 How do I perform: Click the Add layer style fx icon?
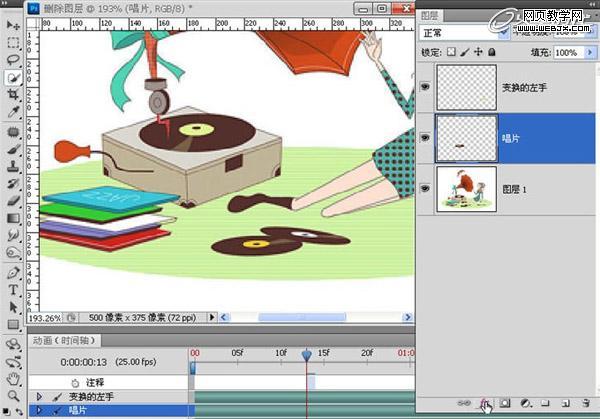coord(487,403)
